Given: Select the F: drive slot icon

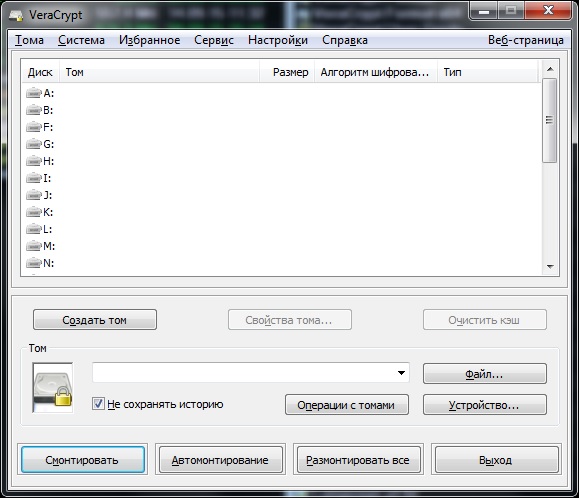Looking at the screenshot, I should 34,127.
